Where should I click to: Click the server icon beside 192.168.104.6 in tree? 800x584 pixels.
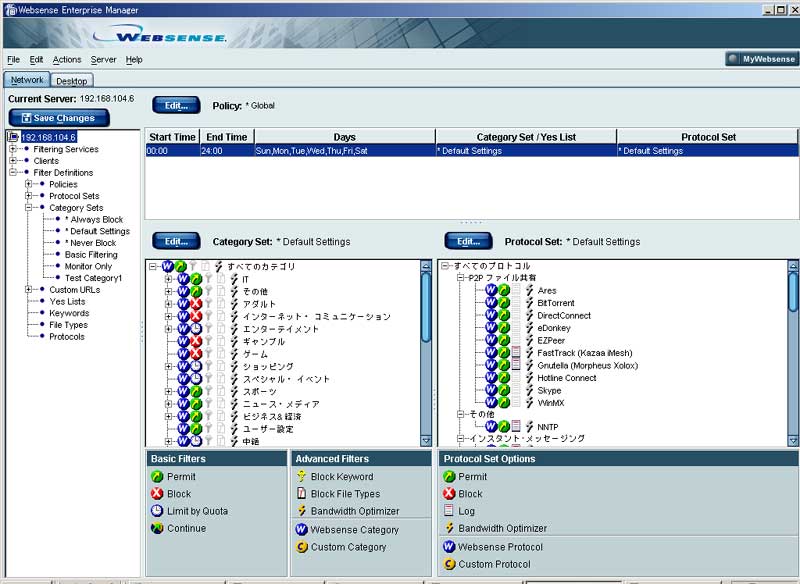click(13, 137)
